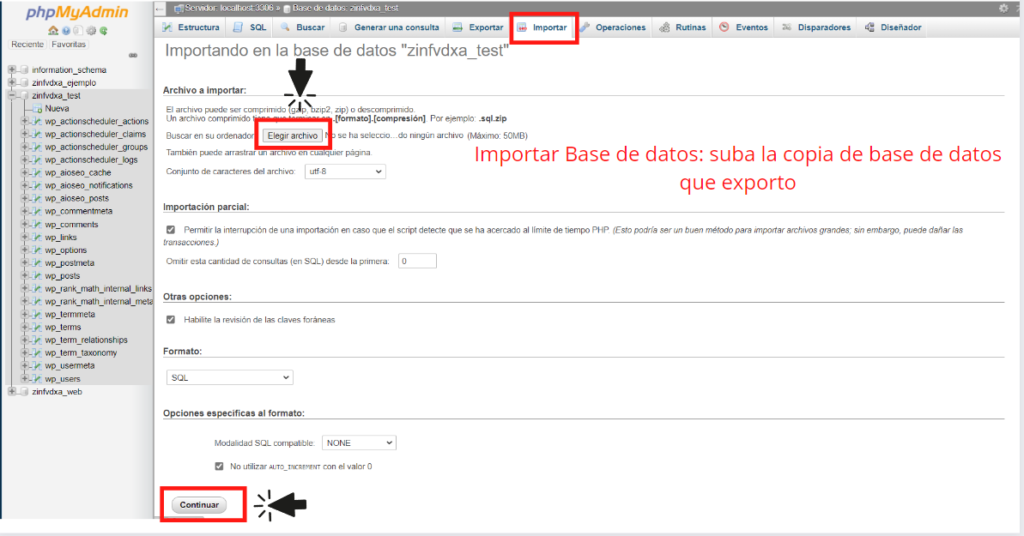Open the Rutinas tab
This screenshot has width=1024, height=536.
[683, 27]
